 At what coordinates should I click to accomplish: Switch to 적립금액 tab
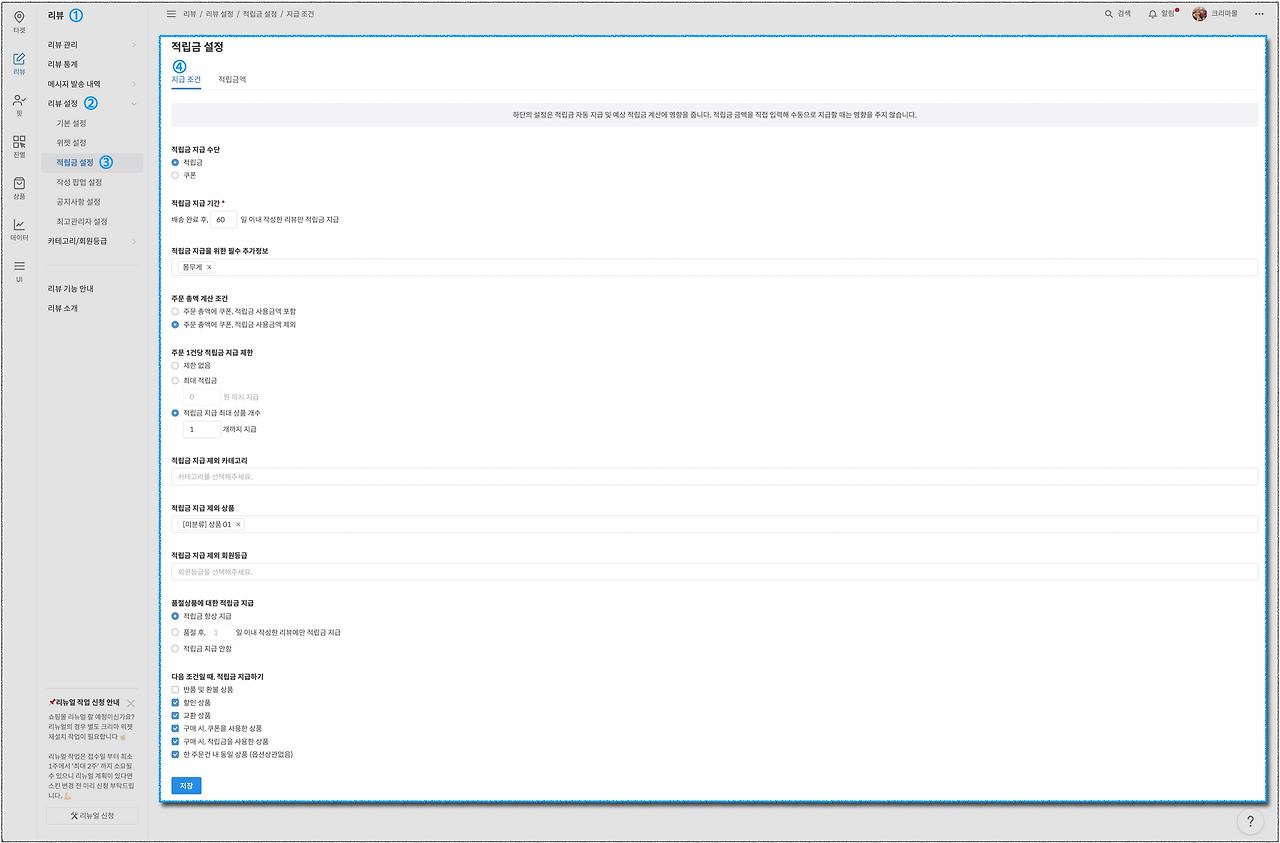click(232, 79)
